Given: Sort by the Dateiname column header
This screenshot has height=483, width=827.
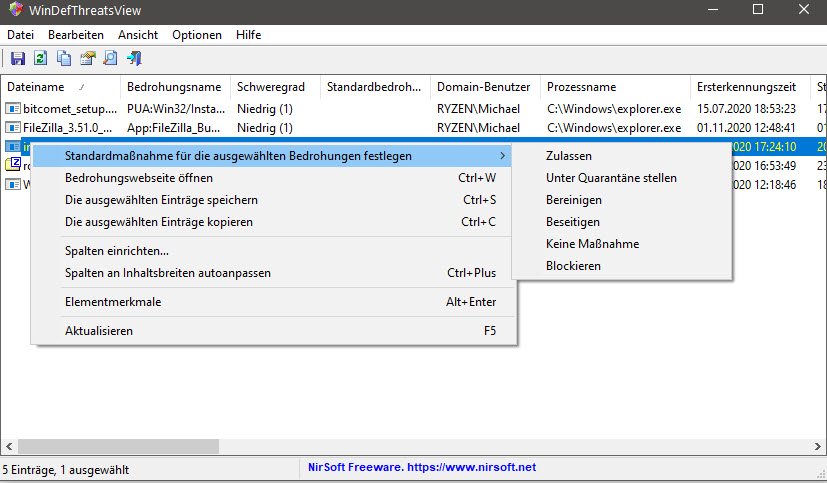Looking at the screenshot, I should (x=61, y=87).
